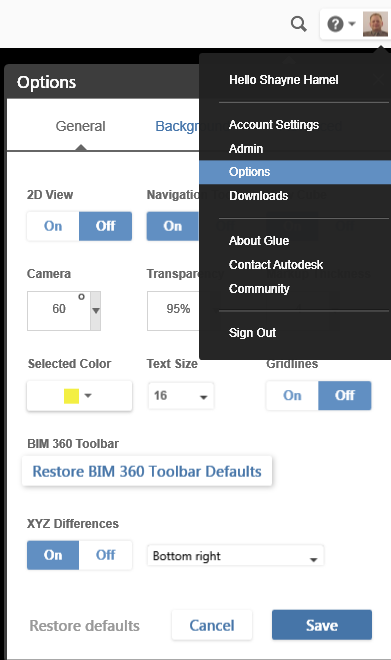Click Contact Autodesk menu entry

coord(276,264)
